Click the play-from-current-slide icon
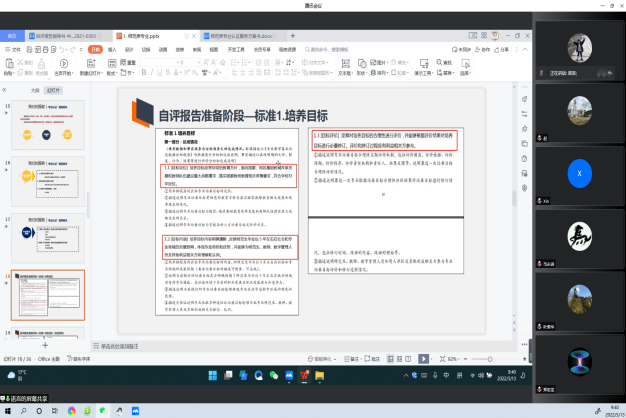Viewport: 626px width, 418px height. [63, 63]
